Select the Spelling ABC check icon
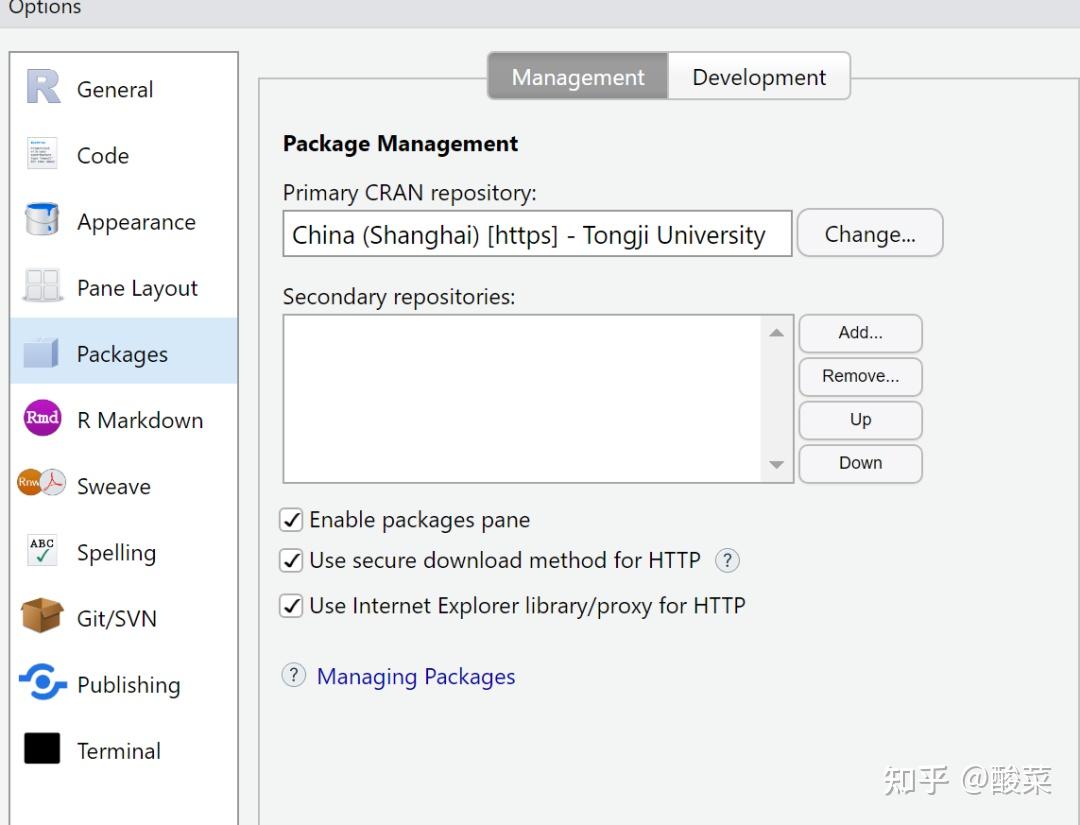The height and width of the screenshot is (825, 1080). (x=43, y=551)
